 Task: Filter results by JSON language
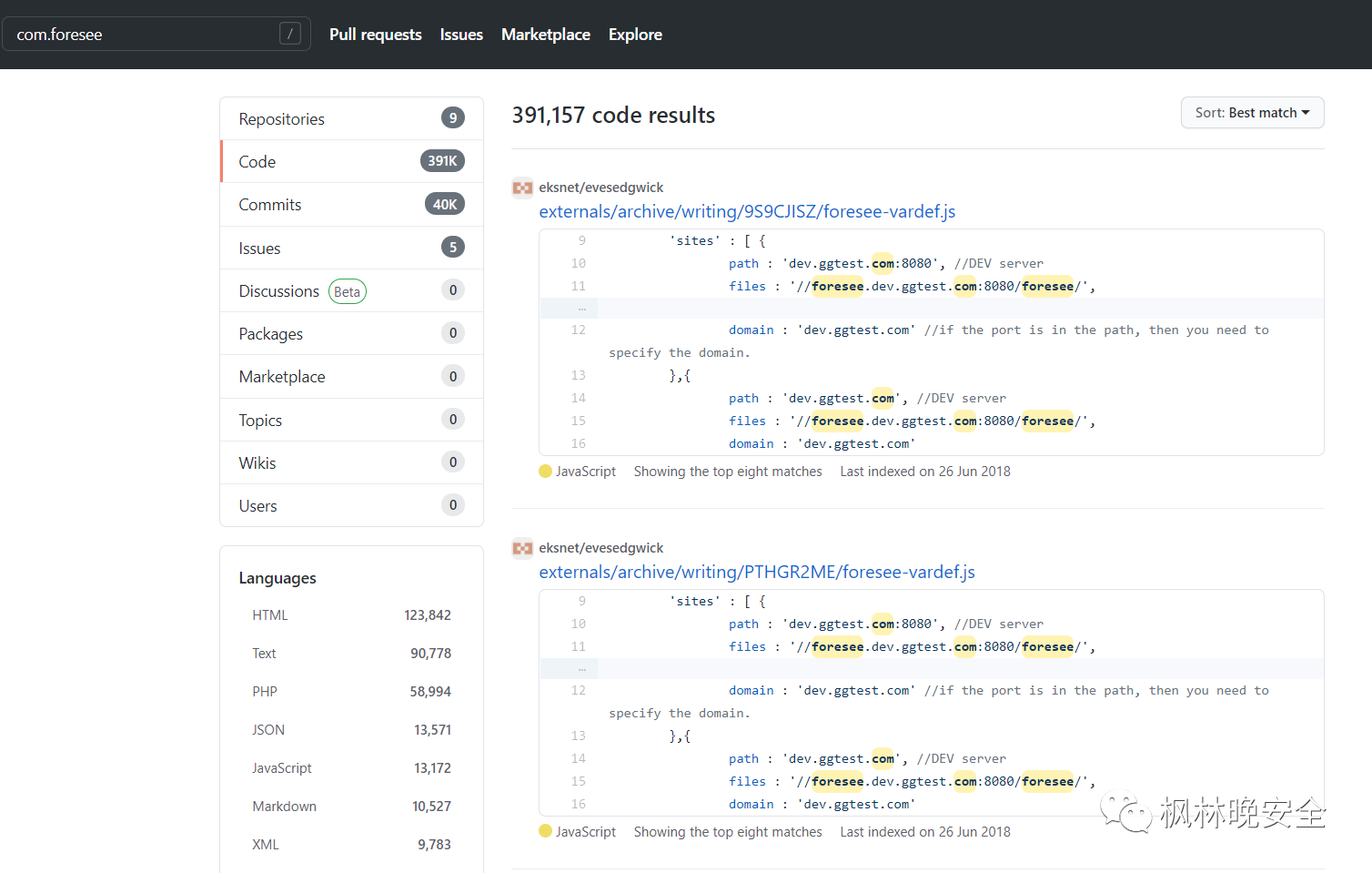351,730
